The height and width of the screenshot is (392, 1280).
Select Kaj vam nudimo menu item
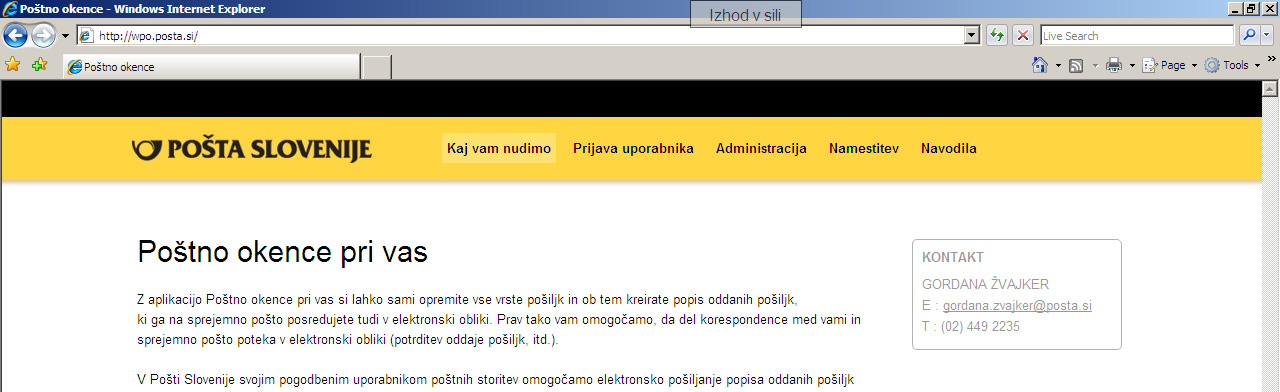point(499,148)
